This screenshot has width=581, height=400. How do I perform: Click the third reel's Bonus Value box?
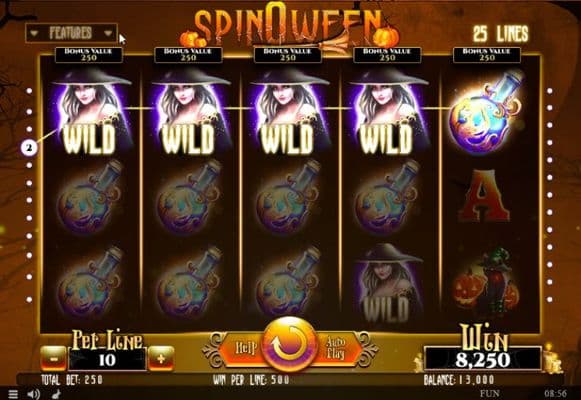pyautogui.click(x=288, y=55)
